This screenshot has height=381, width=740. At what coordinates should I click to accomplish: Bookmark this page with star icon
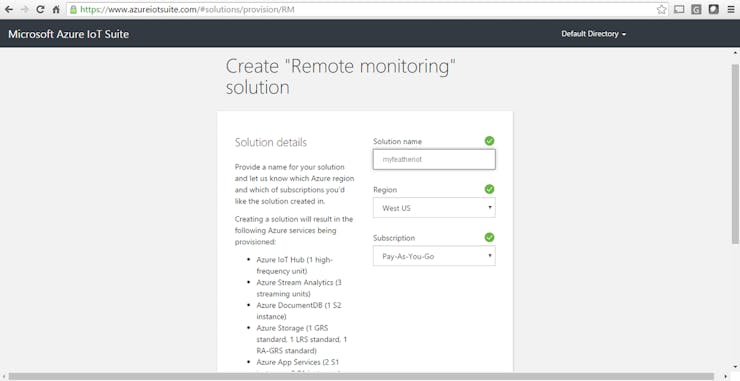[662, 9]
